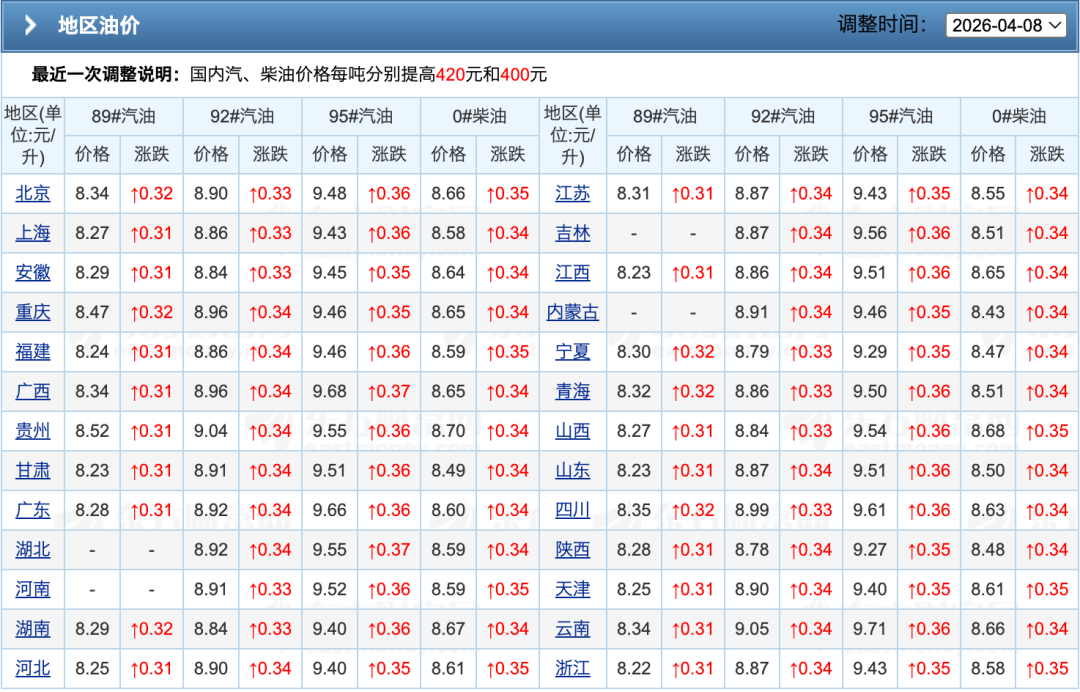Select 湖北 95# price 9.55

[x=329, y=549]
